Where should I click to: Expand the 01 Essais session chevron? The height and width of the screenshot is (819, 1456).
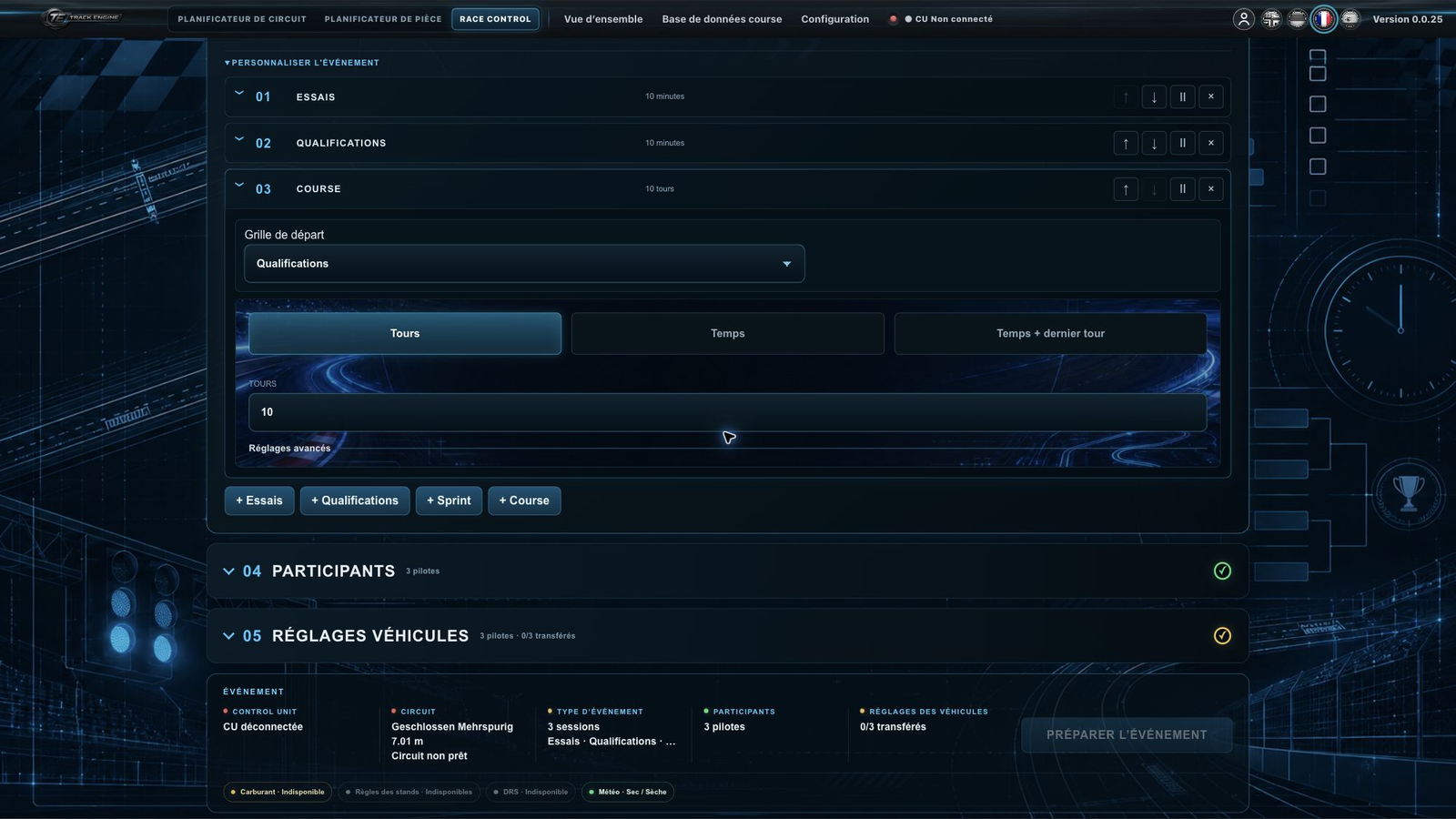[239, 93]
